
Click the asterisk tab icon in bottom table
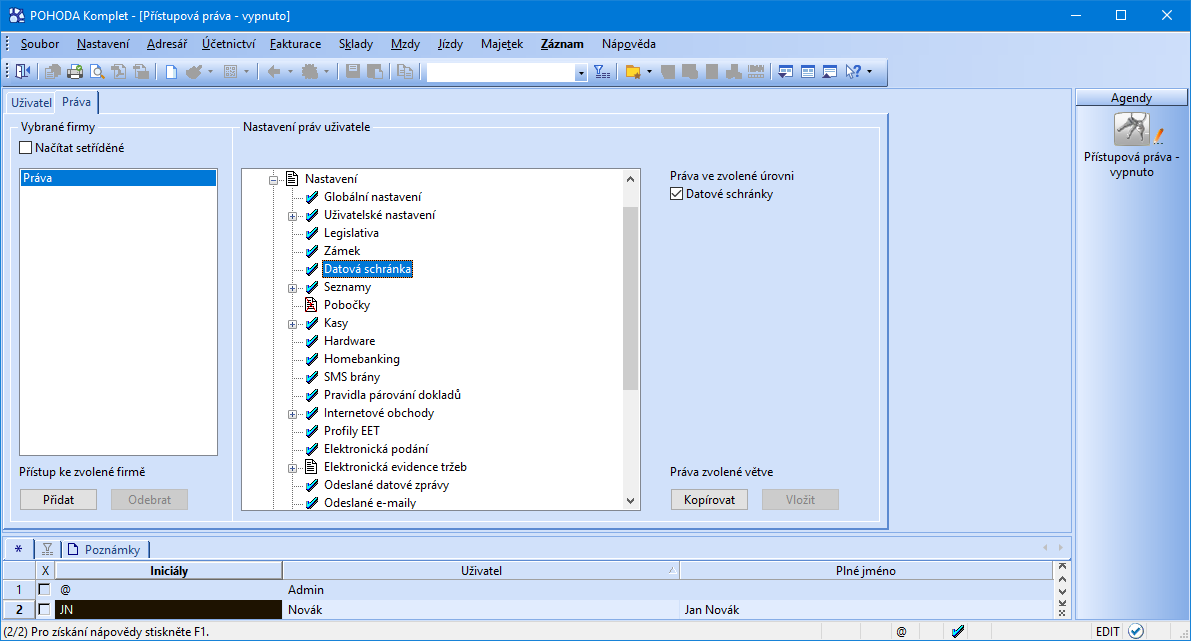(18, 549)
